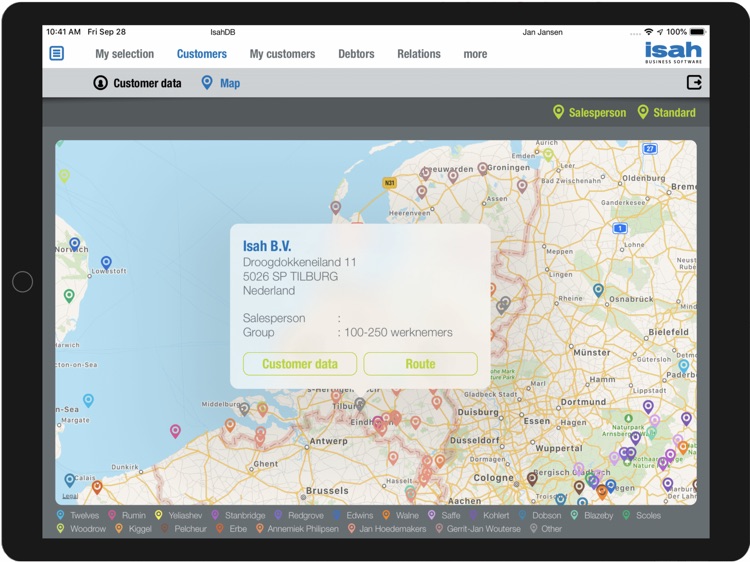
Task: Click the Customer data person icon
Action: point(100,83)
